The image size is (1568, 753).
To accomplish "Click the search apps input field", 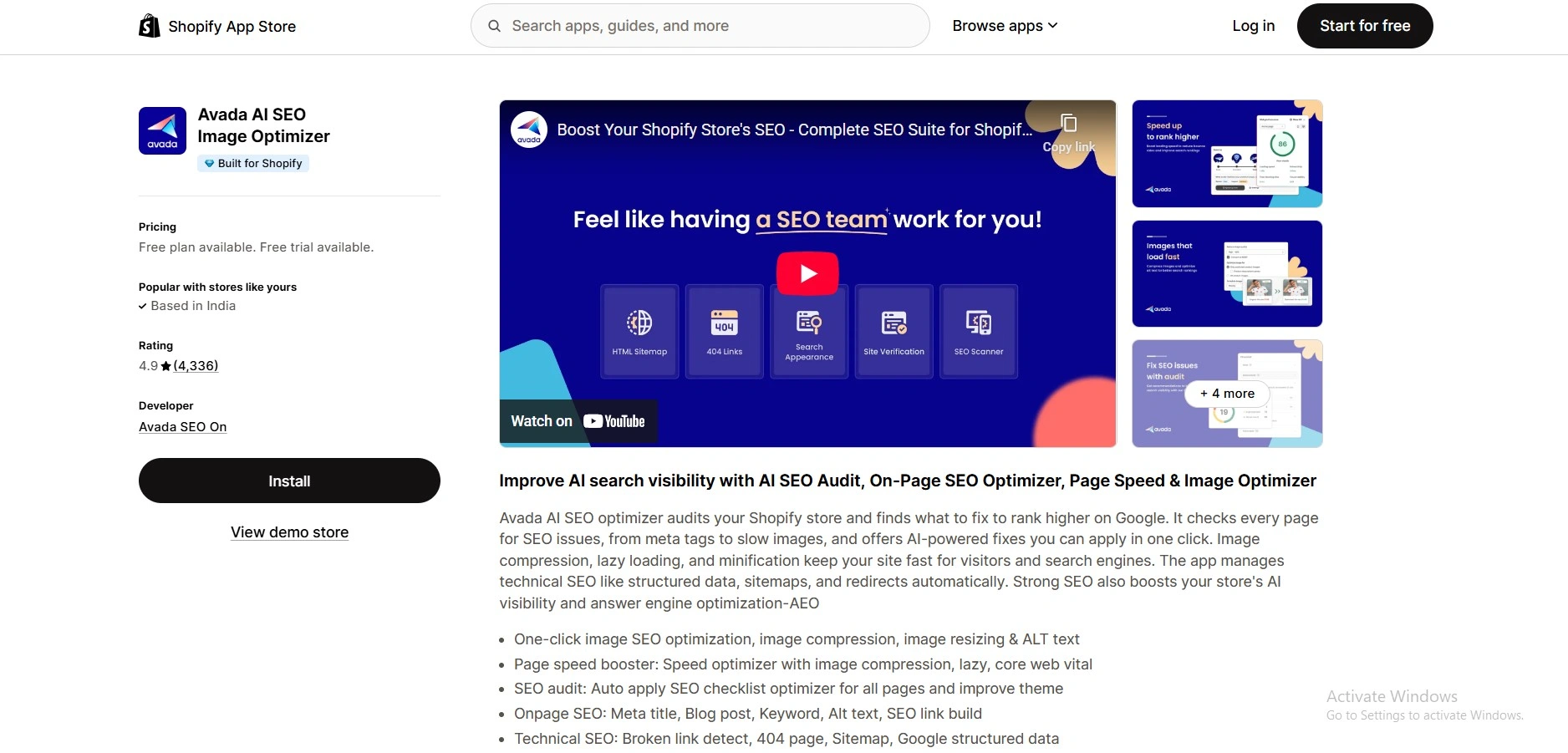I will (x=700, y=25).
